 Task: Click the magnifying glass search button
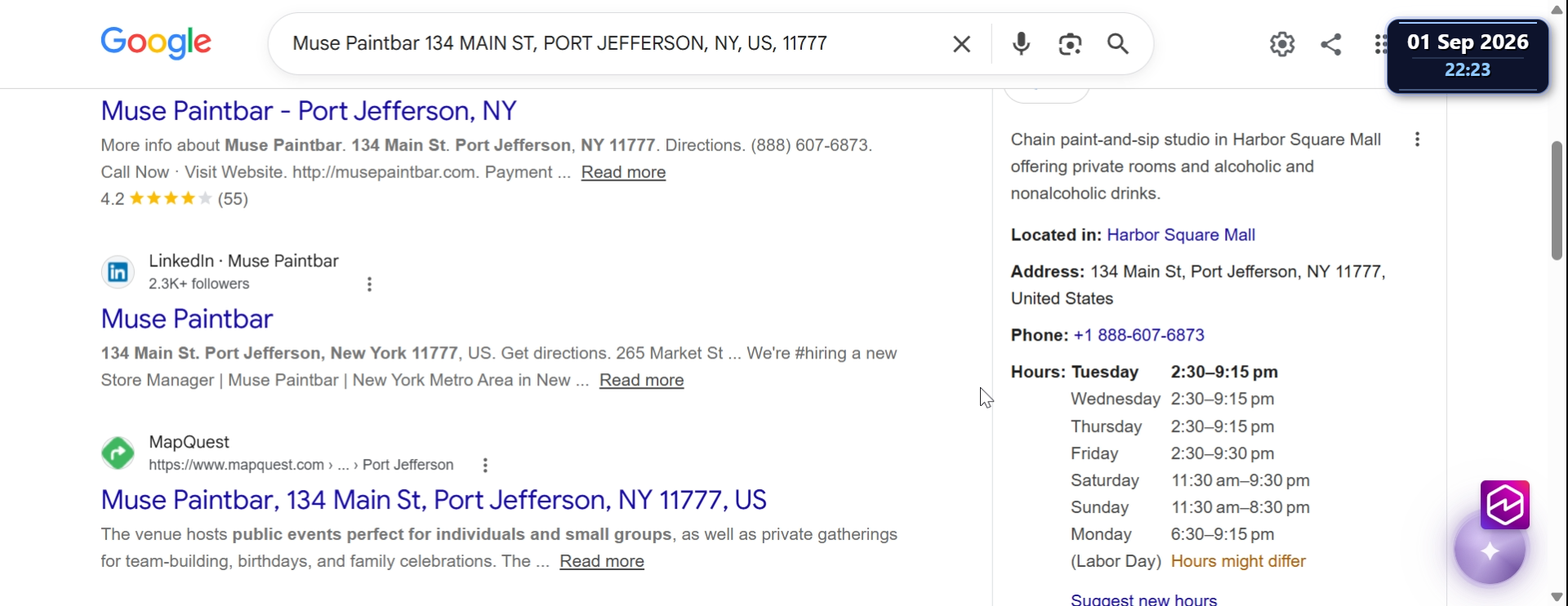click(x=1118, y=44)
